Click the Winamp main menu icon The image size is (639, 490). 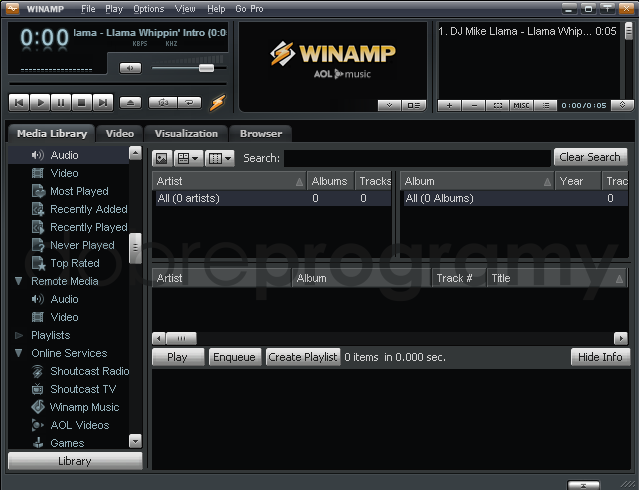tap(12, 8)
